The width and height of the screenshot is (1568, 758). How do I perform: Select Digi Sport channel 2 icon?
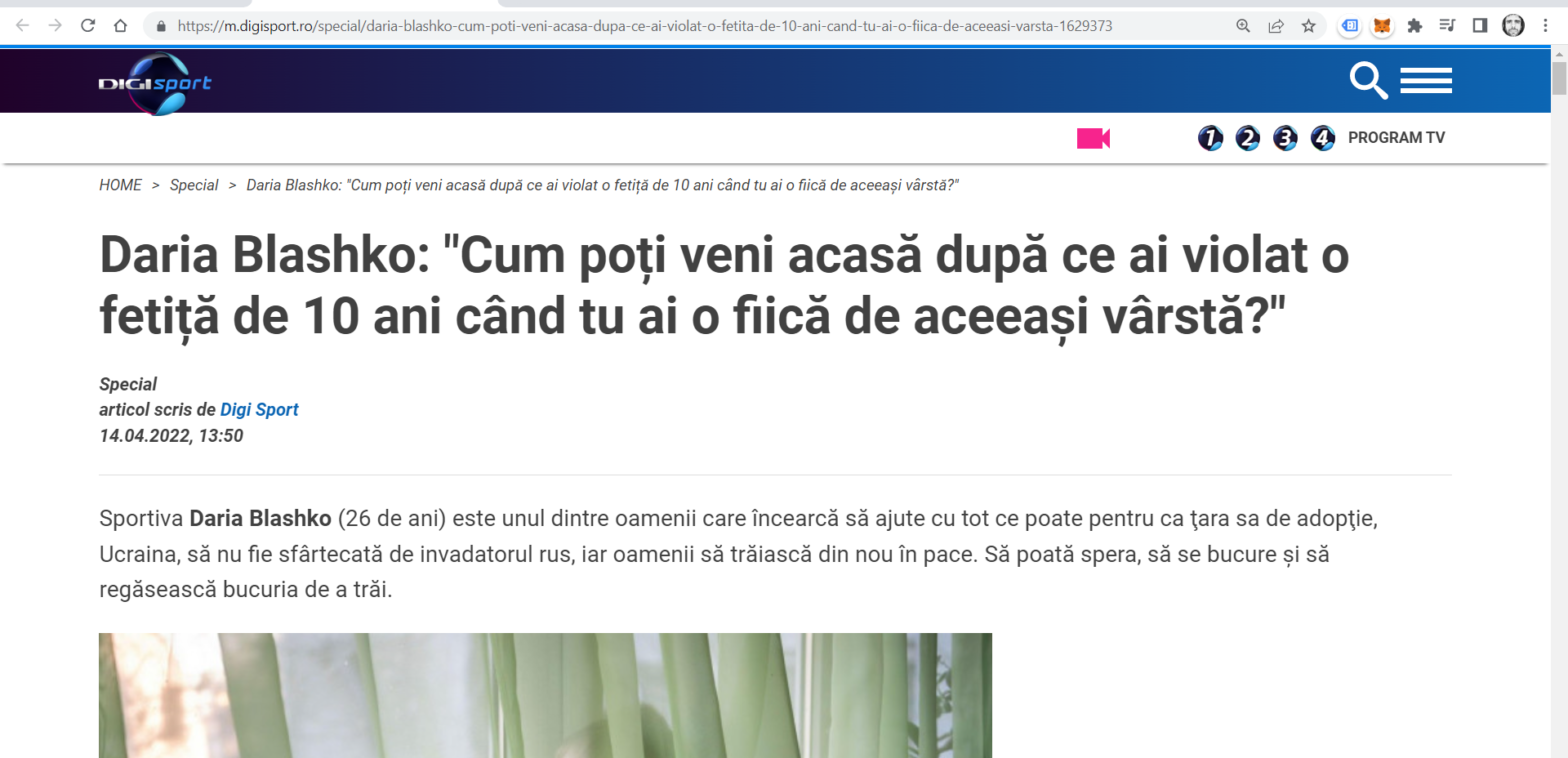1247,138
